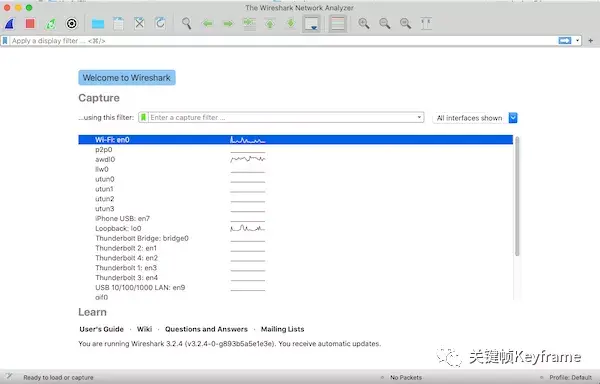Open Questions and Answers link
The image size is (600, 384).
tap(206, 329)
